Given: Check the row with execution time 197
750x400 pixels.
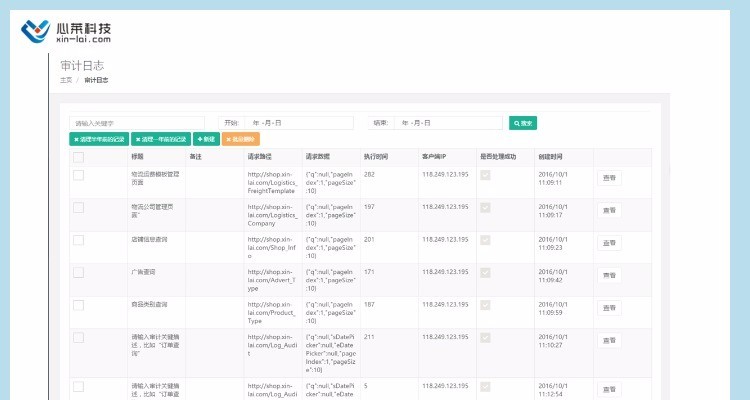Looking at the screenshot, I should pos(78,208).
